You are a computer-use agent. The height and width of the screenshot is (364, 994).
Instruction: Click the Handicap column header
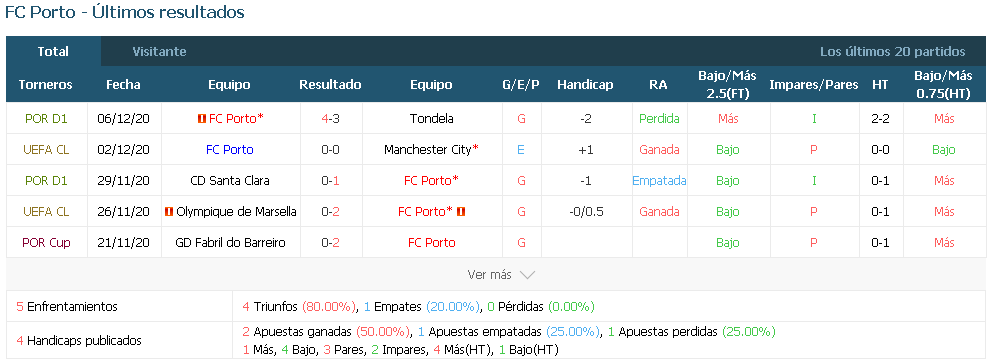point(585,84)
